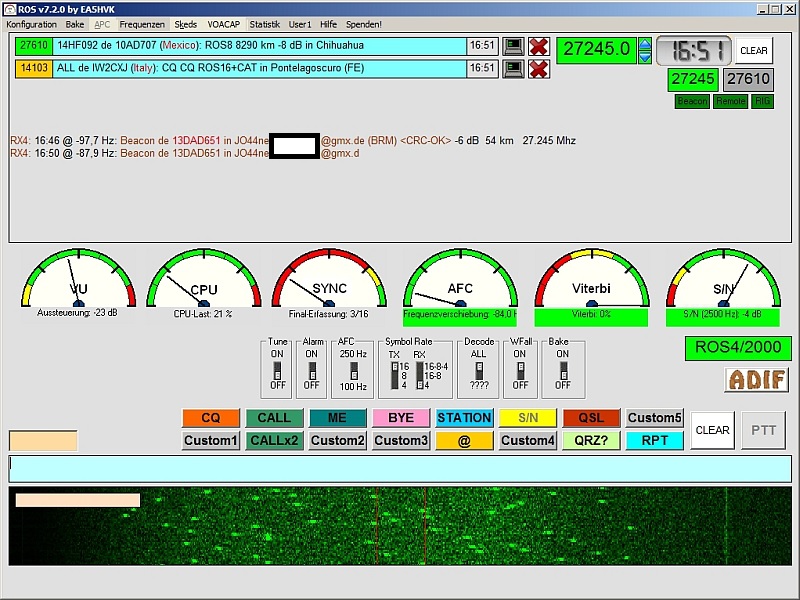
Task: Open the Frequenzen menu
Action: (x=142, y=23)
